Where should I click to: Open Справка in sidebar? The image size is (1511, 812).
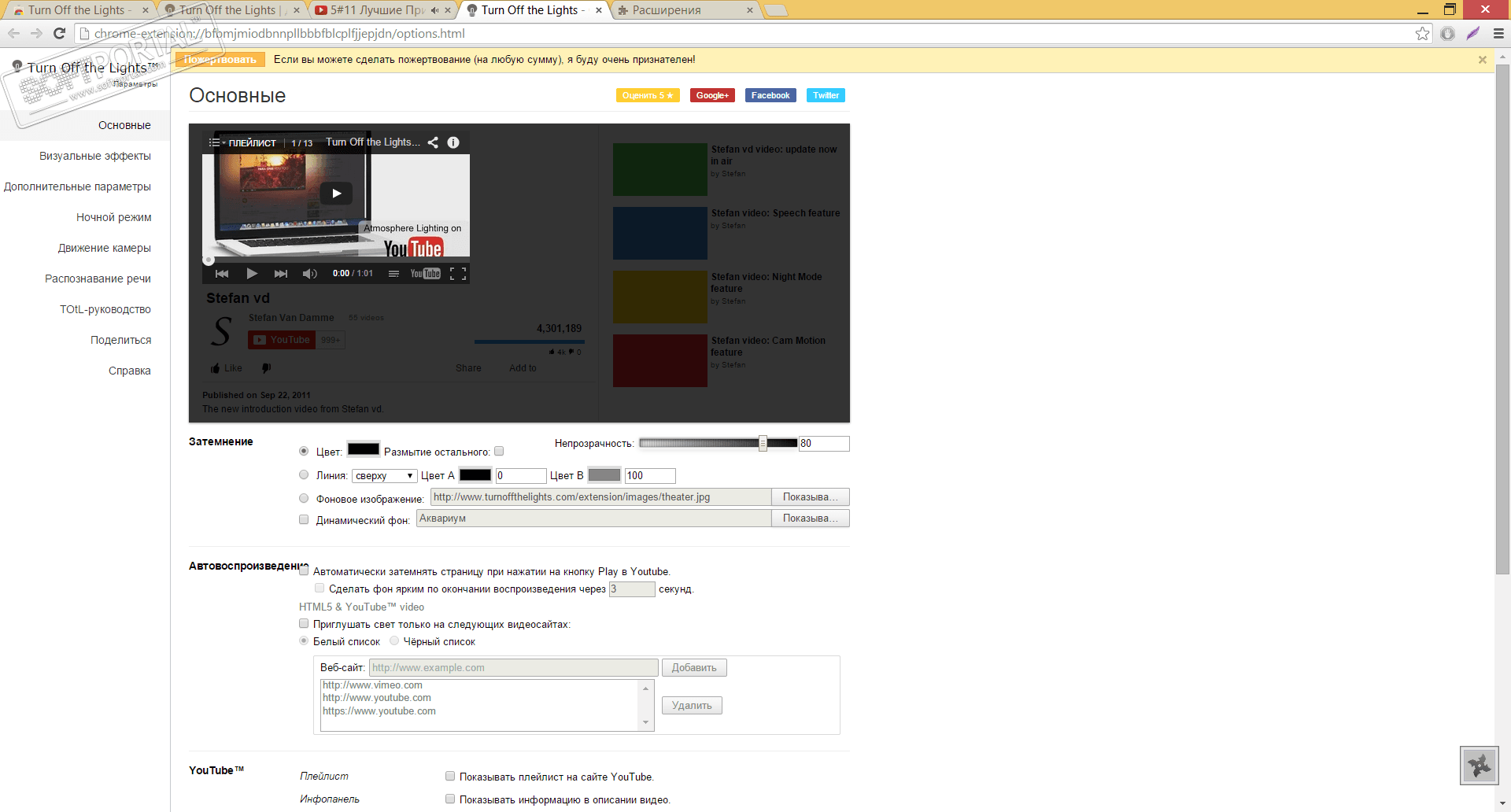tap(130, 371)
